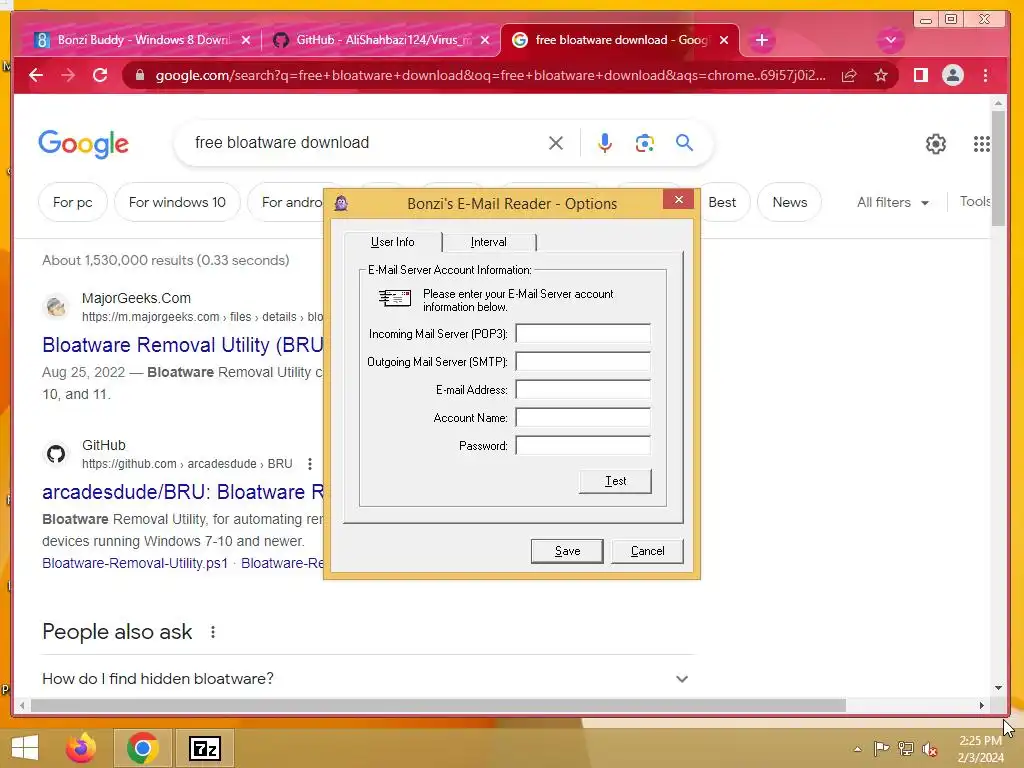Select the free bloatware download tab
Viewport: 1024px width, 768px height.
(x=620, y=40)
